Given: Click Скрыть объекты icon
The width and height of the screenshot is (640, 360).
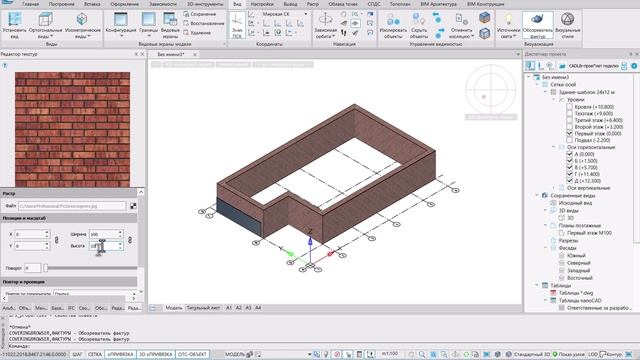Looking at the screenshot, I should [x=419, y=20].
